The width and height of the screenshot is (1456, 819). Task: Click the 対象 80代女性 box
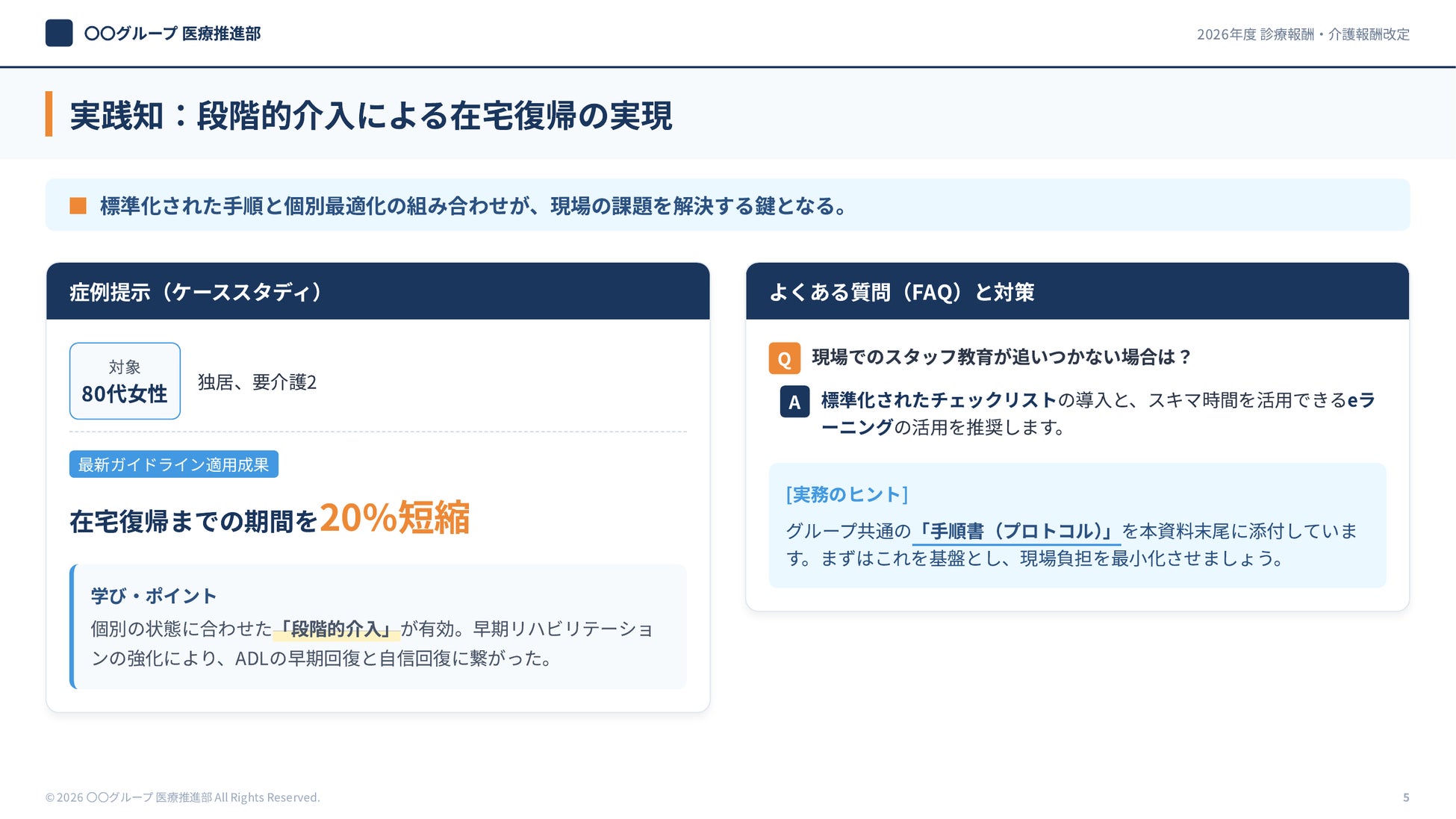[125, 381]
